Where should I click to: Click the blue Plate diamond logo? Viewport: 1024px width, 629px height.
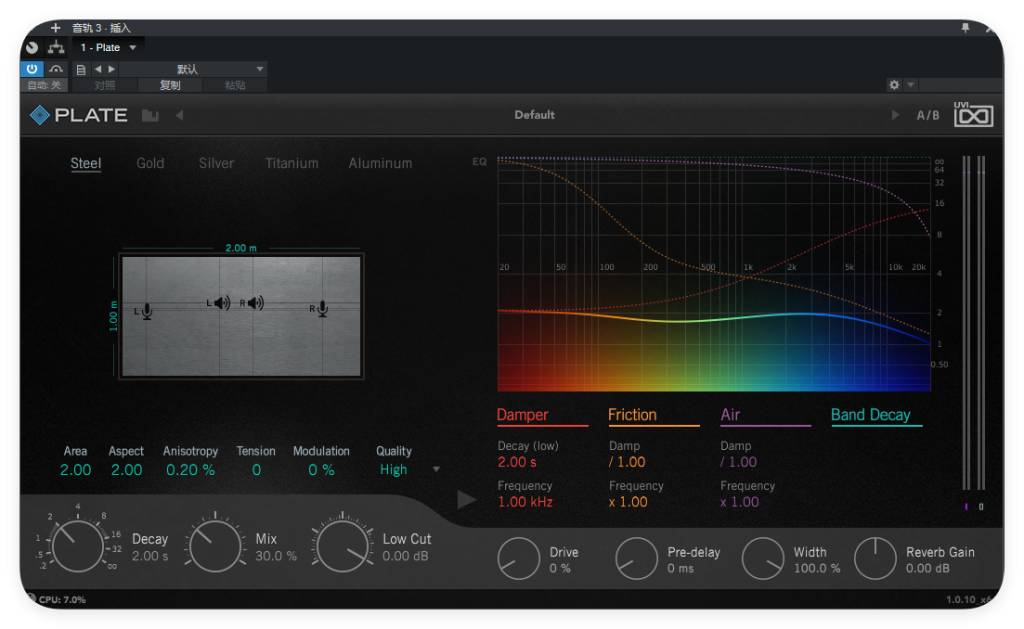pyautogui.click(x=40, y=115)
